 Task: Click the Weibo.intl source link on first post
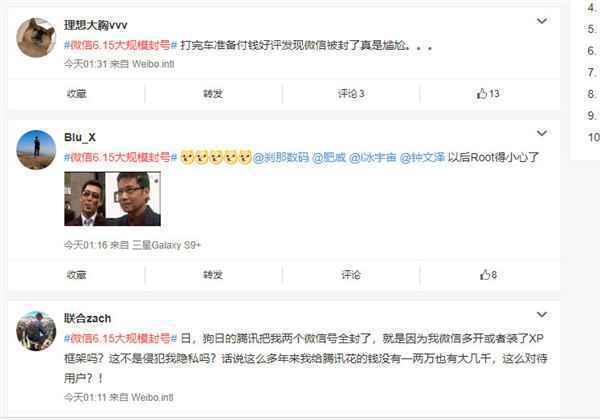coord(153,64)
